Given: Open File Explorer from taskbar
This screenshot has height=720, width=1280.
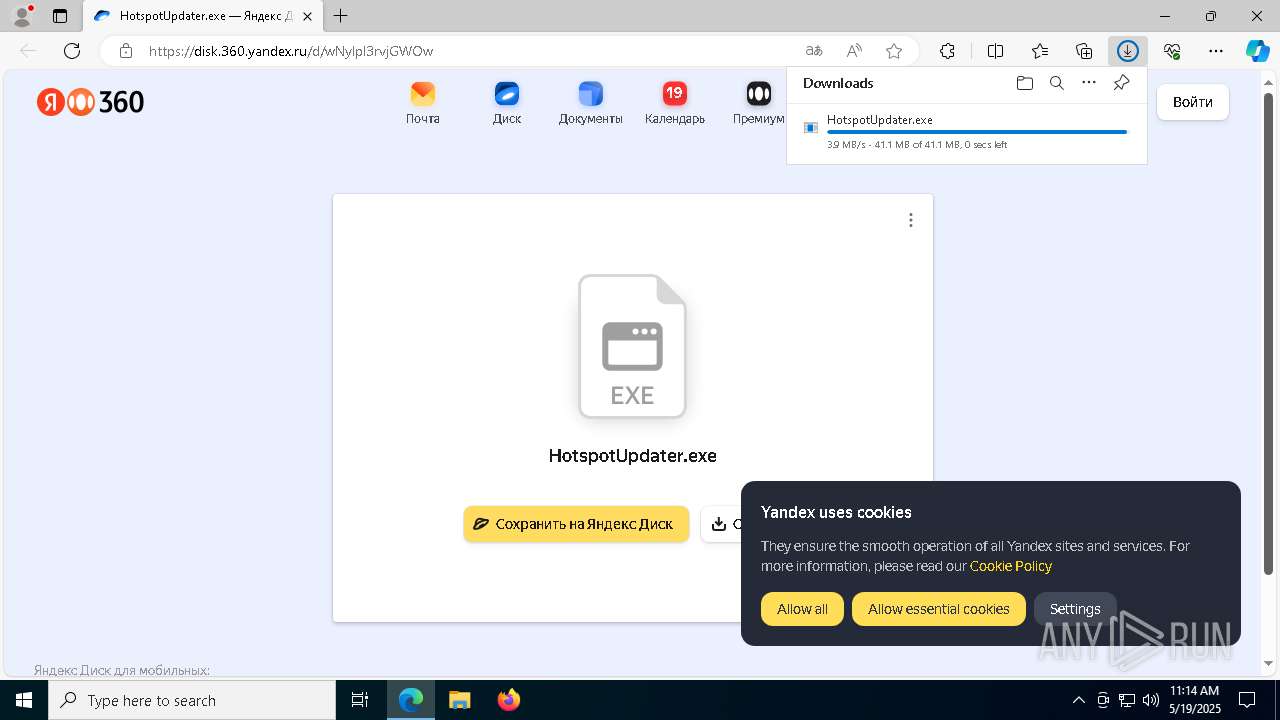Looking at the screenshot, I should (x=459, y=700).
